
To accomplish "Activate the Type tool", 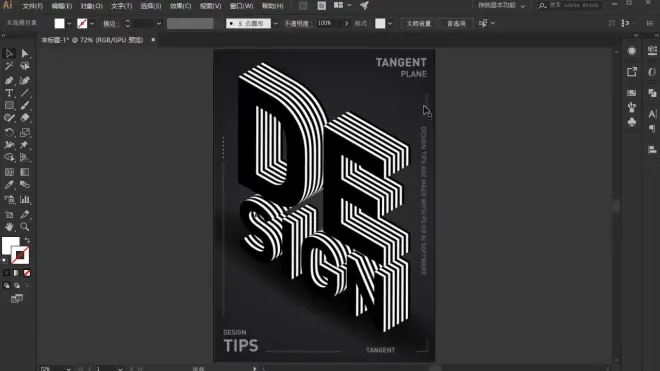I will (9, 93).
